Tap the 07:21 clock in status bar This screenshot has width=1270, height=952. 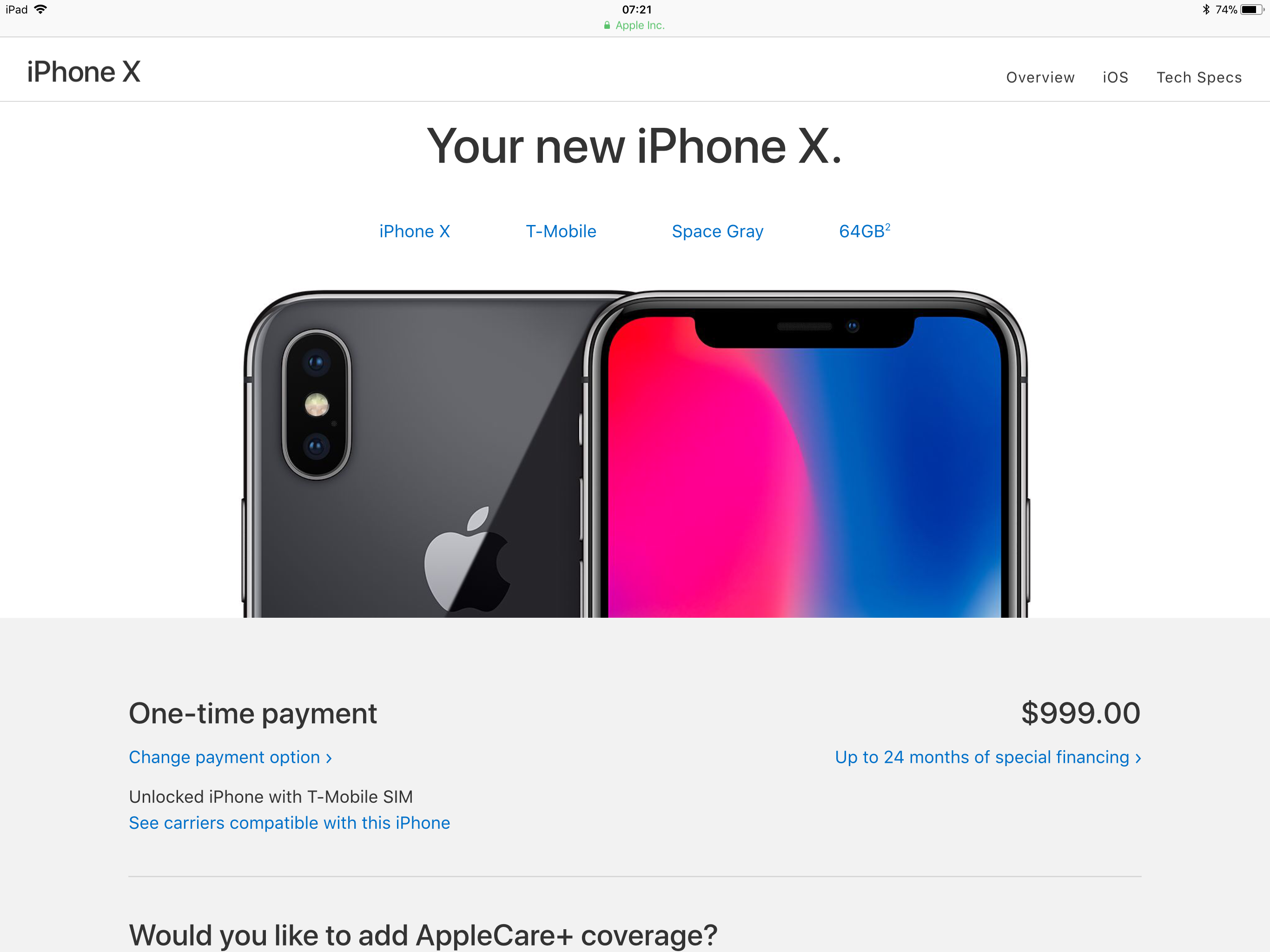click(637, 9)
